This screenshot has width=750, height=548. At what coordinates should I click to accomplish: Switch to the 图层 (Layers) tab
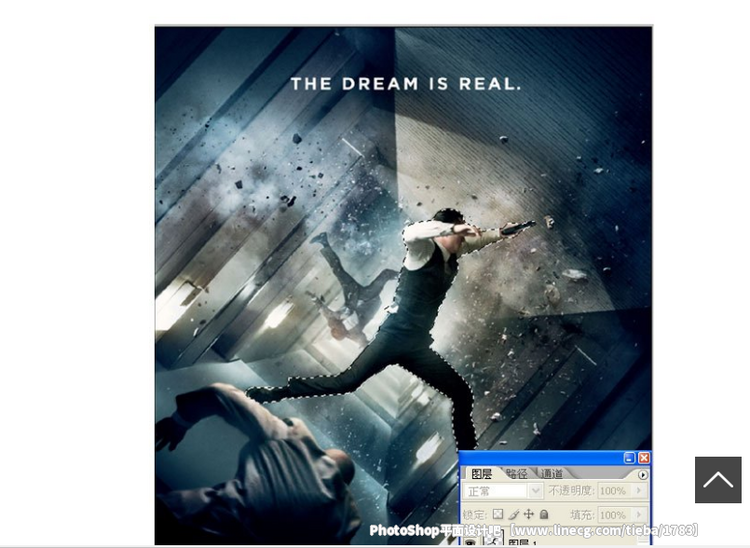481,474
